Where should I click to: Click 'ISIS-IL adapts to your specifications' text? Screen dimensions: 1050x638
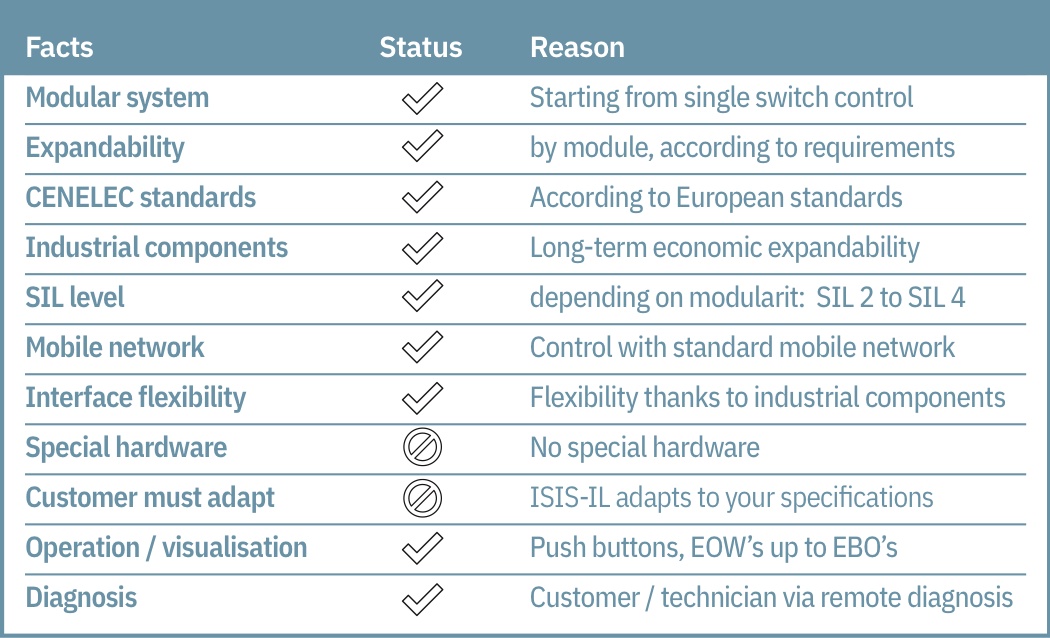(731, 498)
